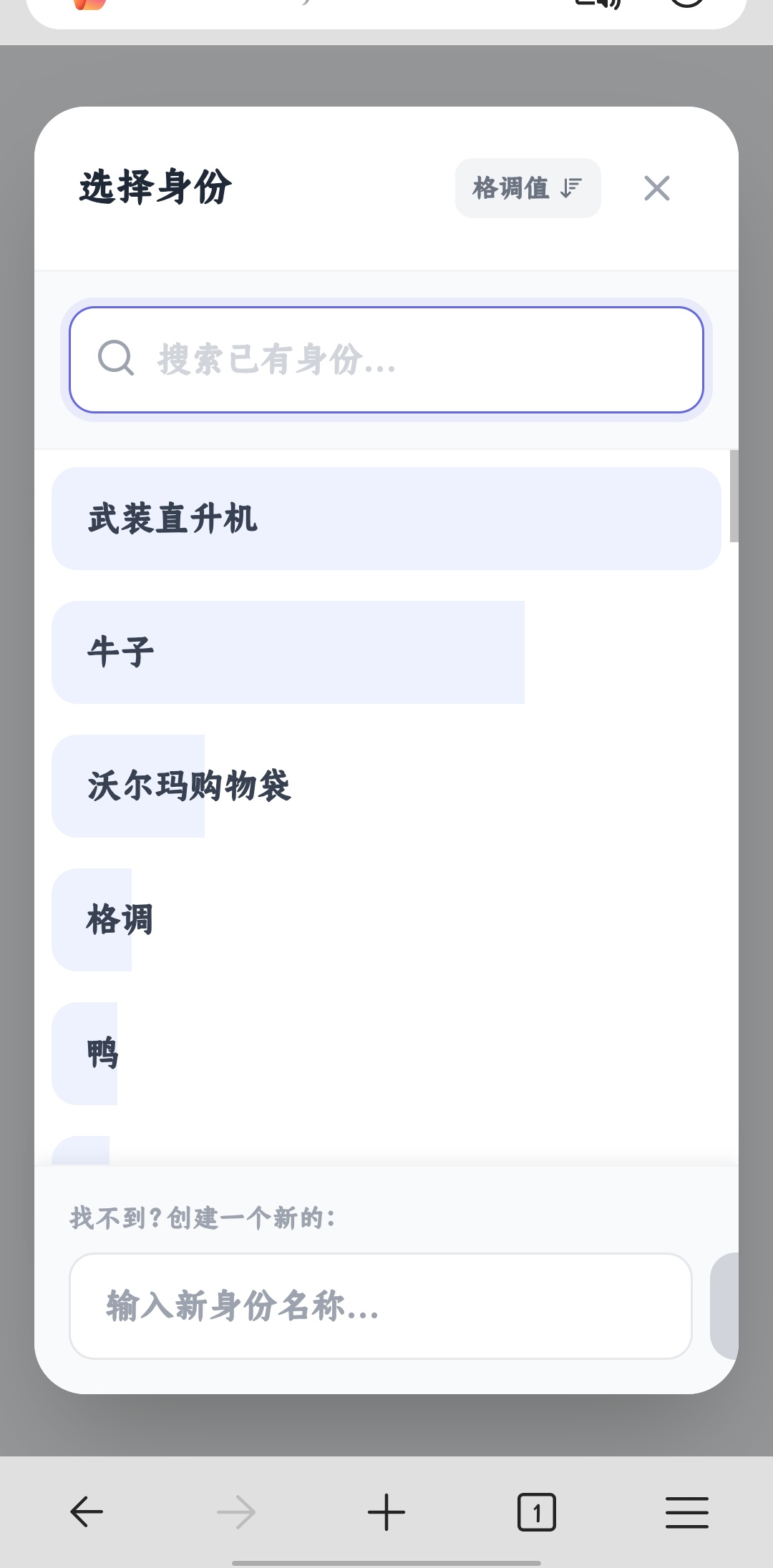Select the 鸭 identity
This screenshot has height=1568, width=773.
pyautogui.click(x=102, y=1054)
